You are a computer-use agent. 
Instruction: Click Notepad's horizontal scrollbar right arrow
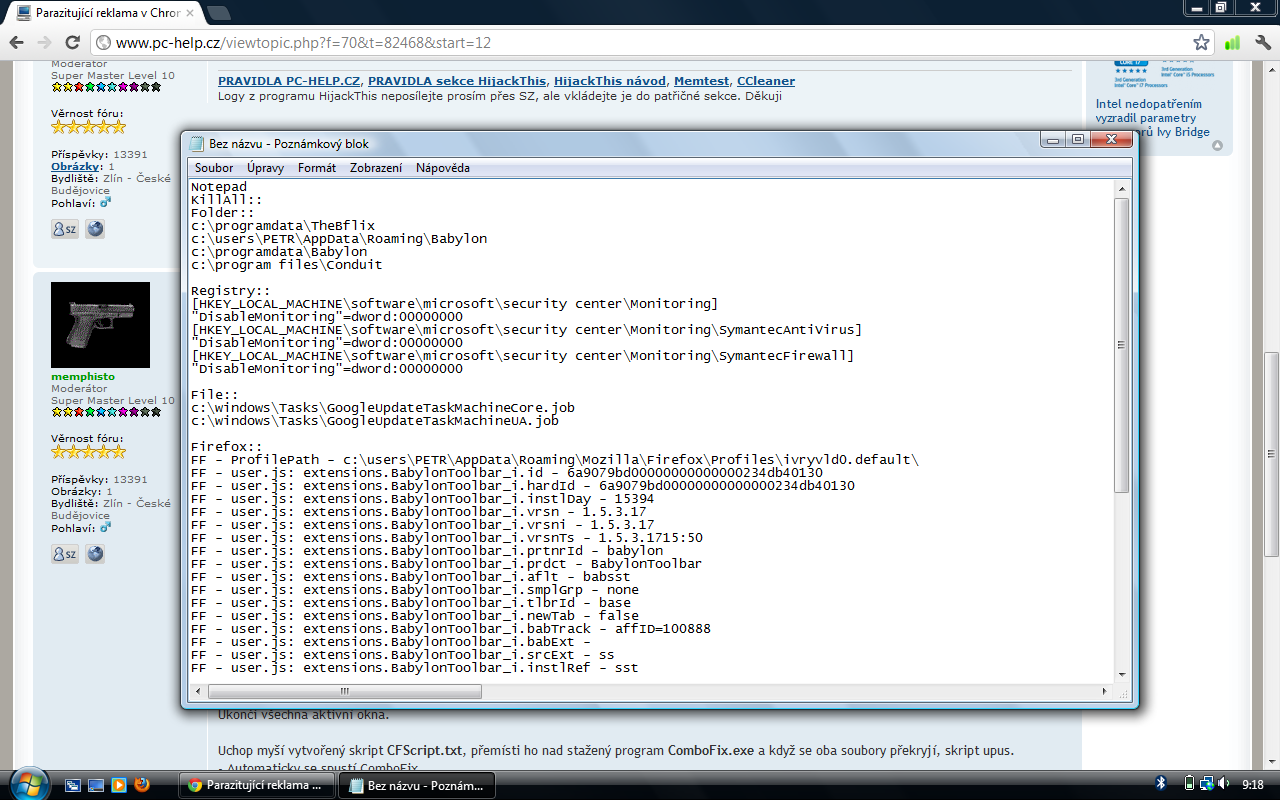click(x=1104, y=691)
